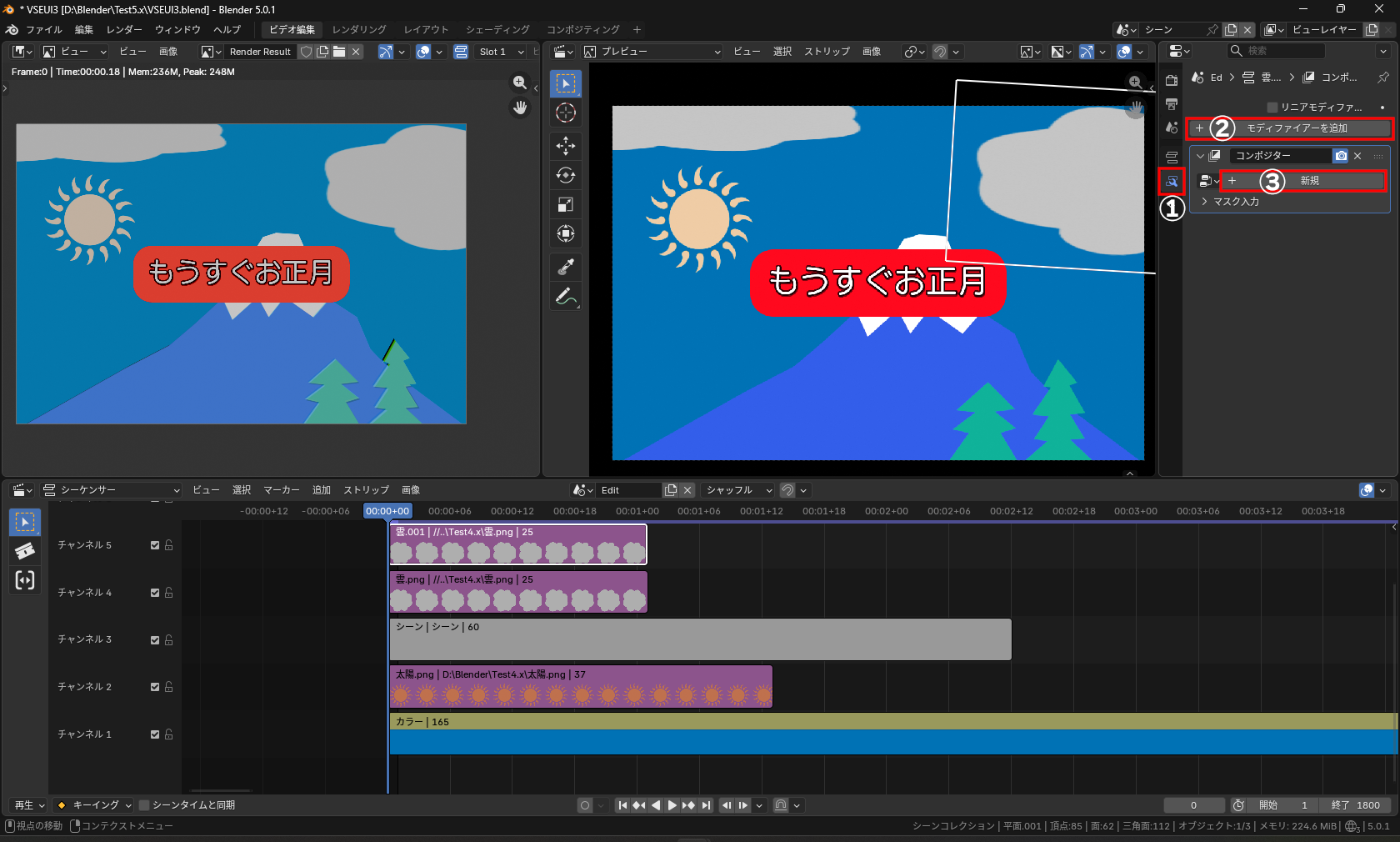Switch to the レンダリング workspace tab
Viewport: 1400px width, 842px height.
[x=359, y=30]
